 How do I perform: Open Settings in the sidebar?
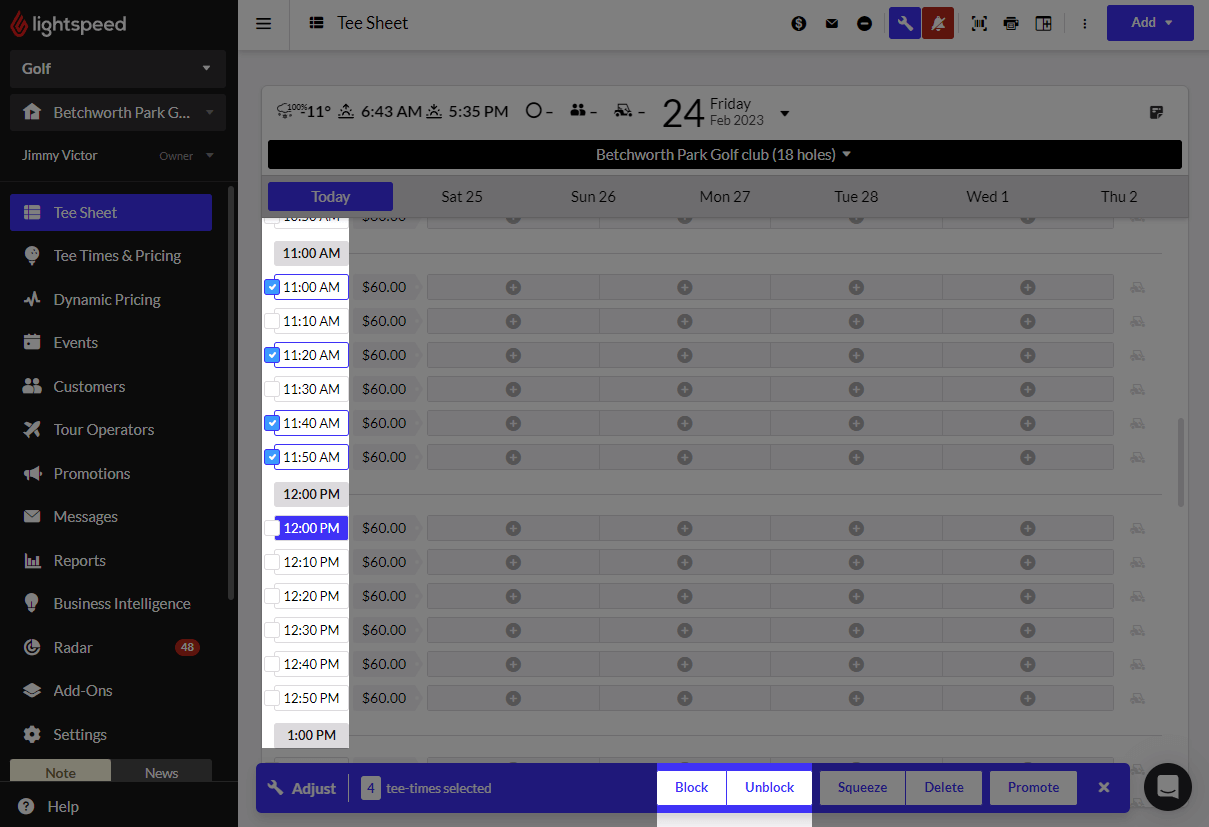111,735
